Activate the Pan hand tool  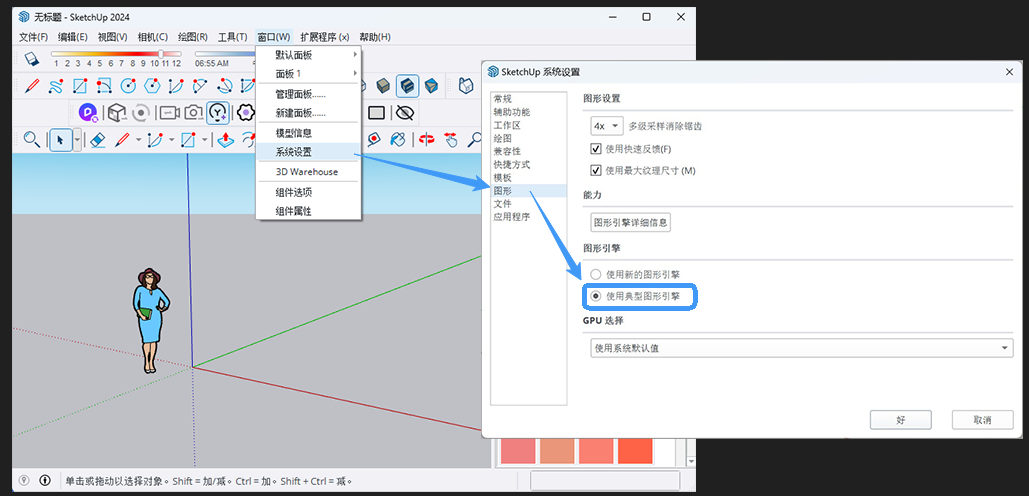pyautogui.click(x=451, y=139)
